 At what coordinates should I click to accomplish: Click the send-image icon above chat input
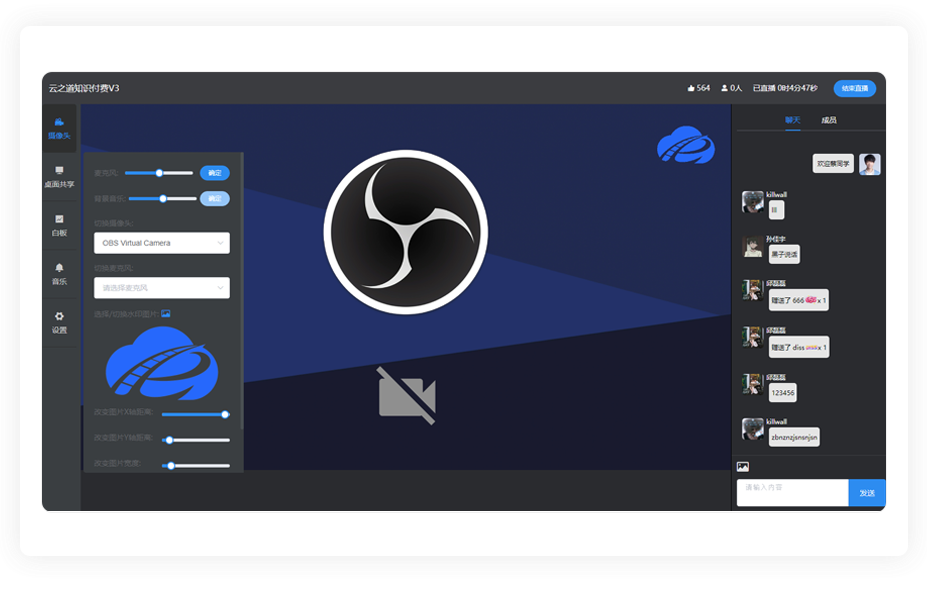point(743,467)
